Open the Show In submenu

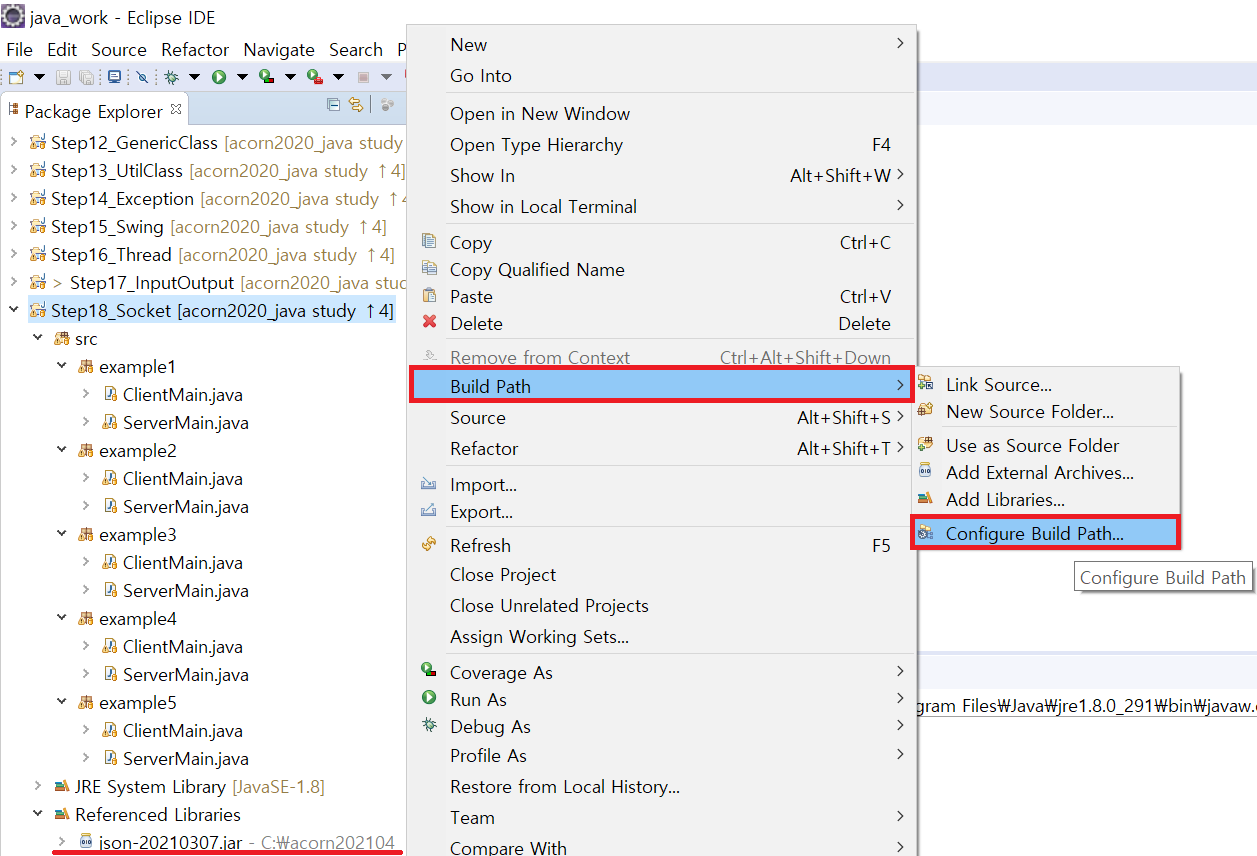[x=661, y=175]
